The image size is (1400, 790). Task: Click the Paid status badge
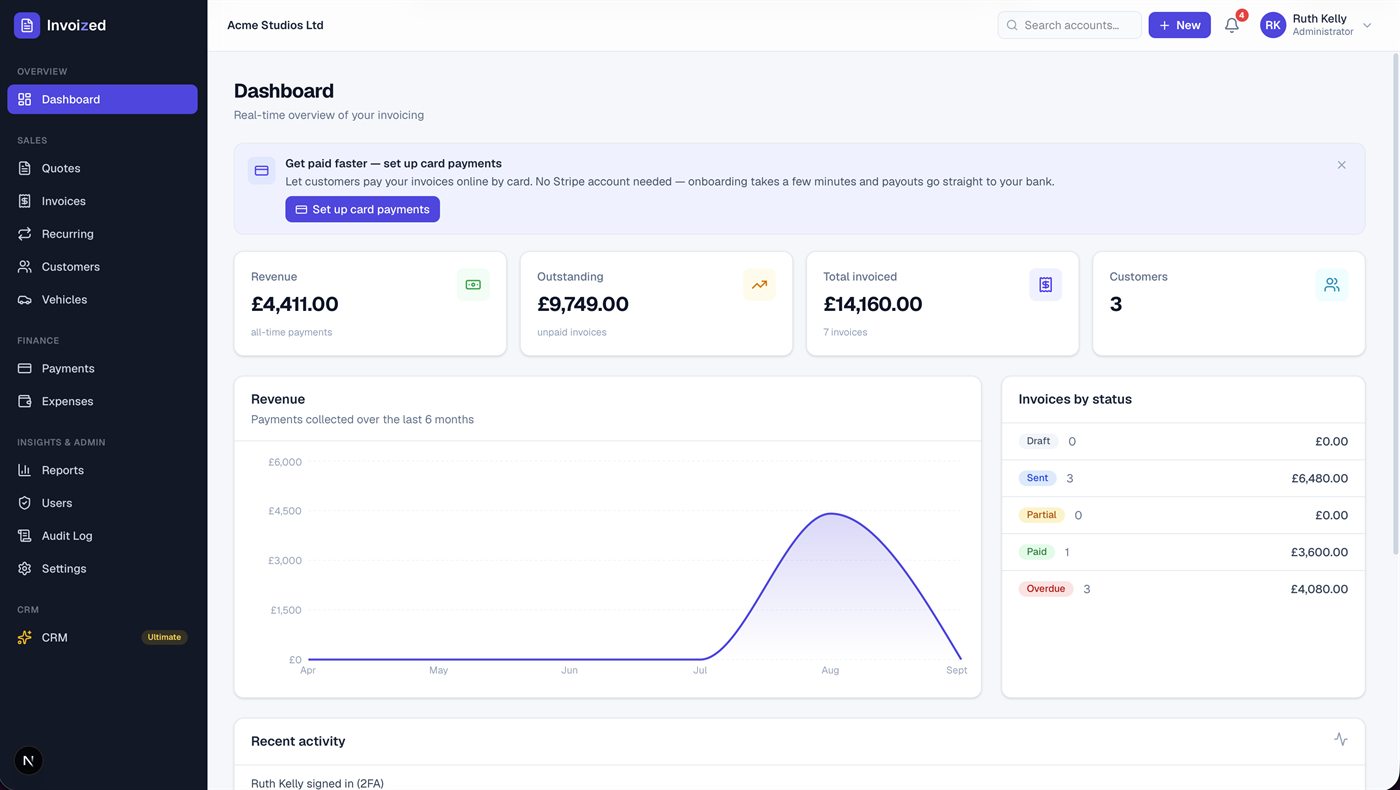coord(1036,552)
